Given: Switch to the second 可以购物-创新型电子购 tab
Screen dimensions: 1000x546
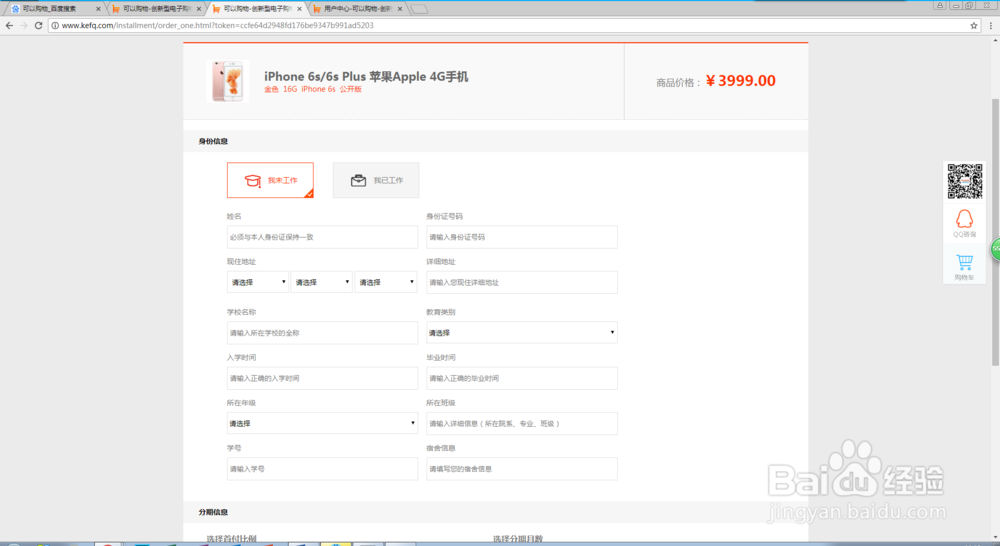Looking at the screenshot, I should (x=156, y=9).
